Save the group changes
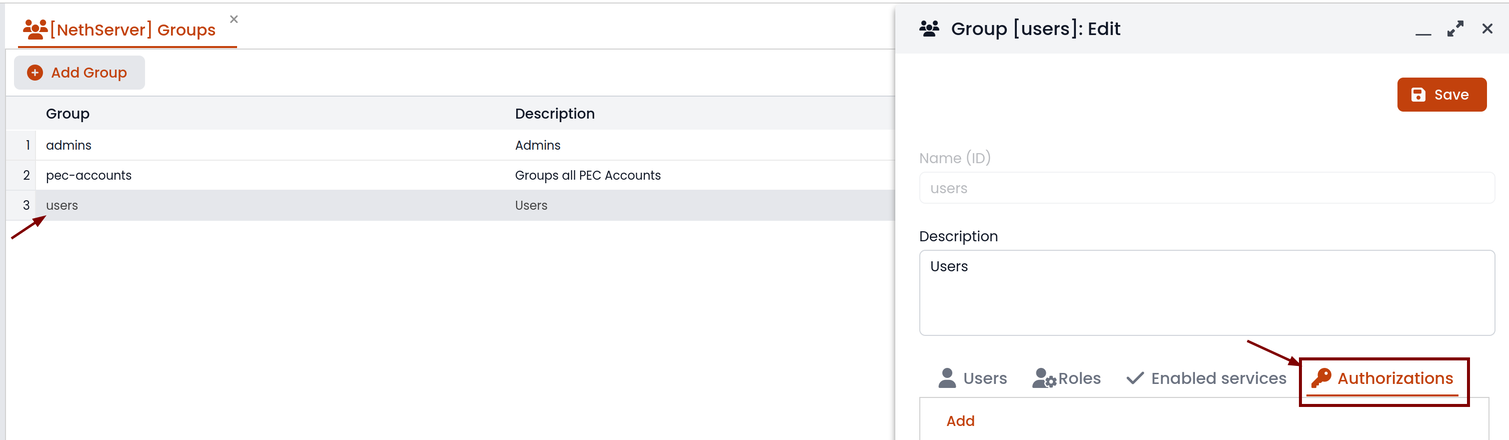Screen dimensions: 1509x440 pyautogui.click(x=1441, y=95)
